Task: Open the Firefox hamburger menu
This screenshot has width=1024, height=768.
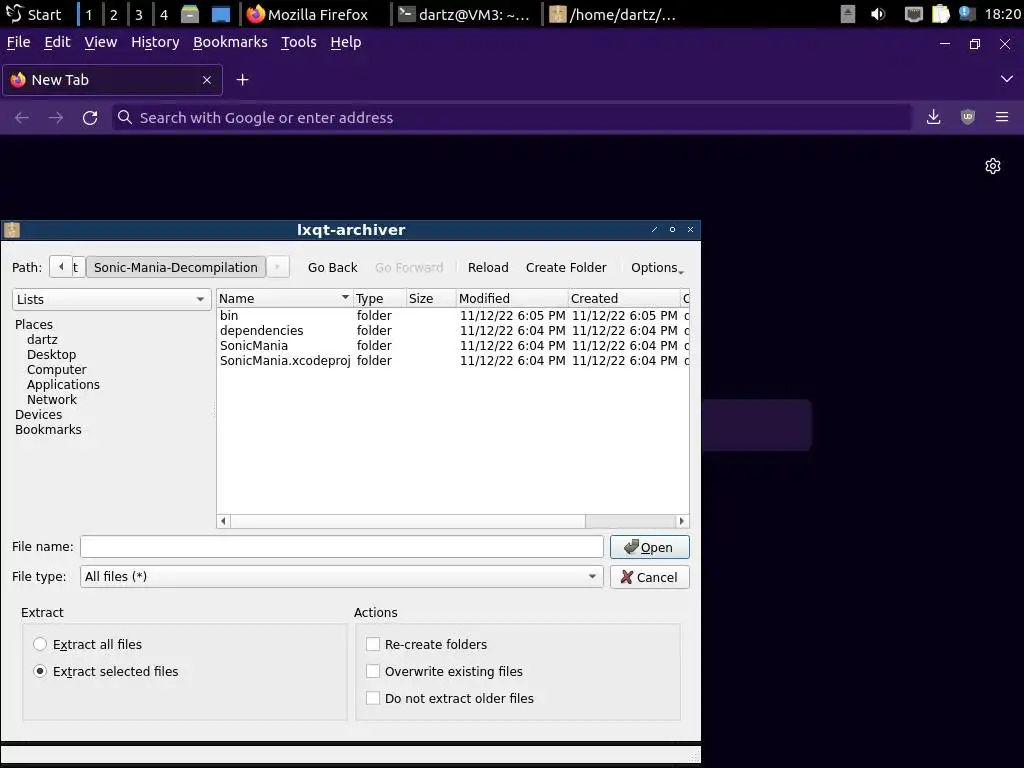Action: click(x=1002, y=117)
